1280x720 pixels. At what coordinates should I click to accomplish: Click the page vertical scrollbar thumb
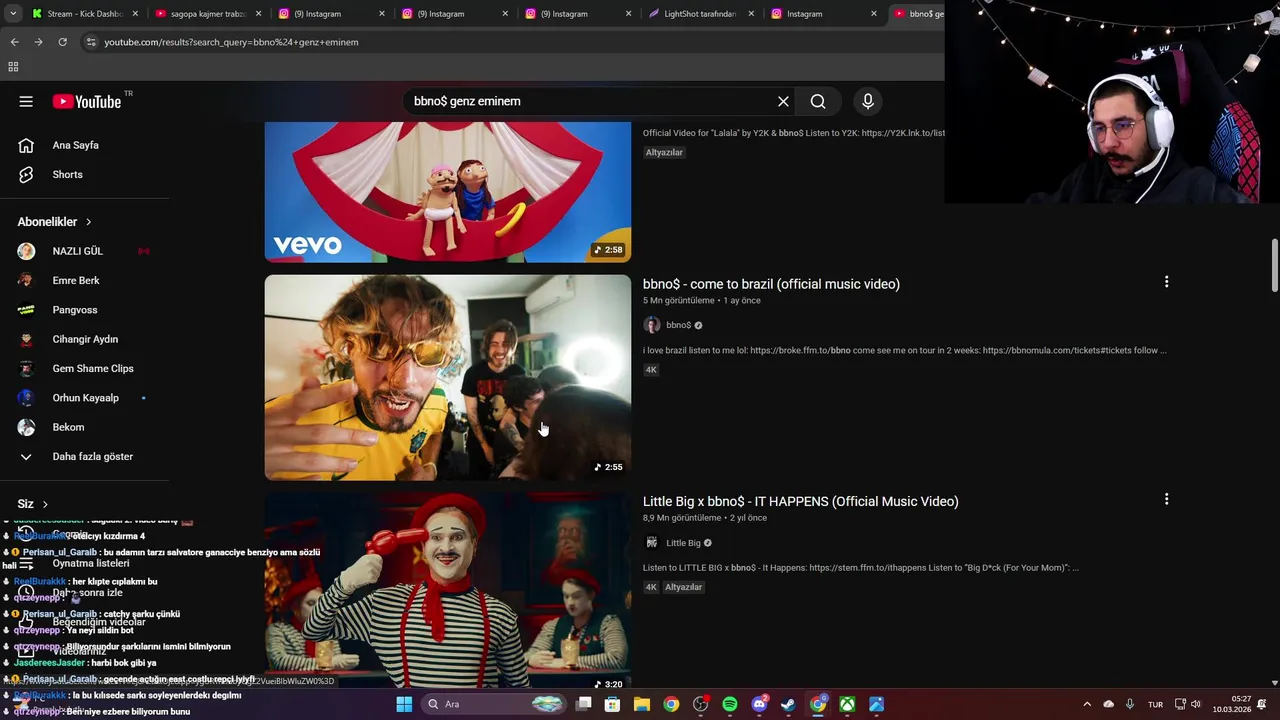[1274, 265]
